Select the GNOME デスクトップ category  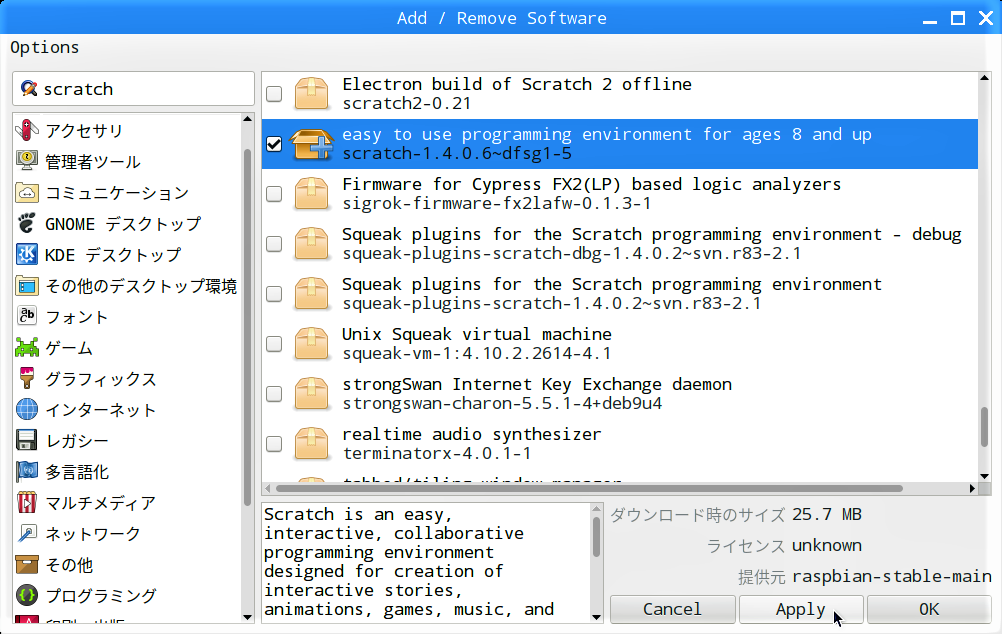[127, 223]
